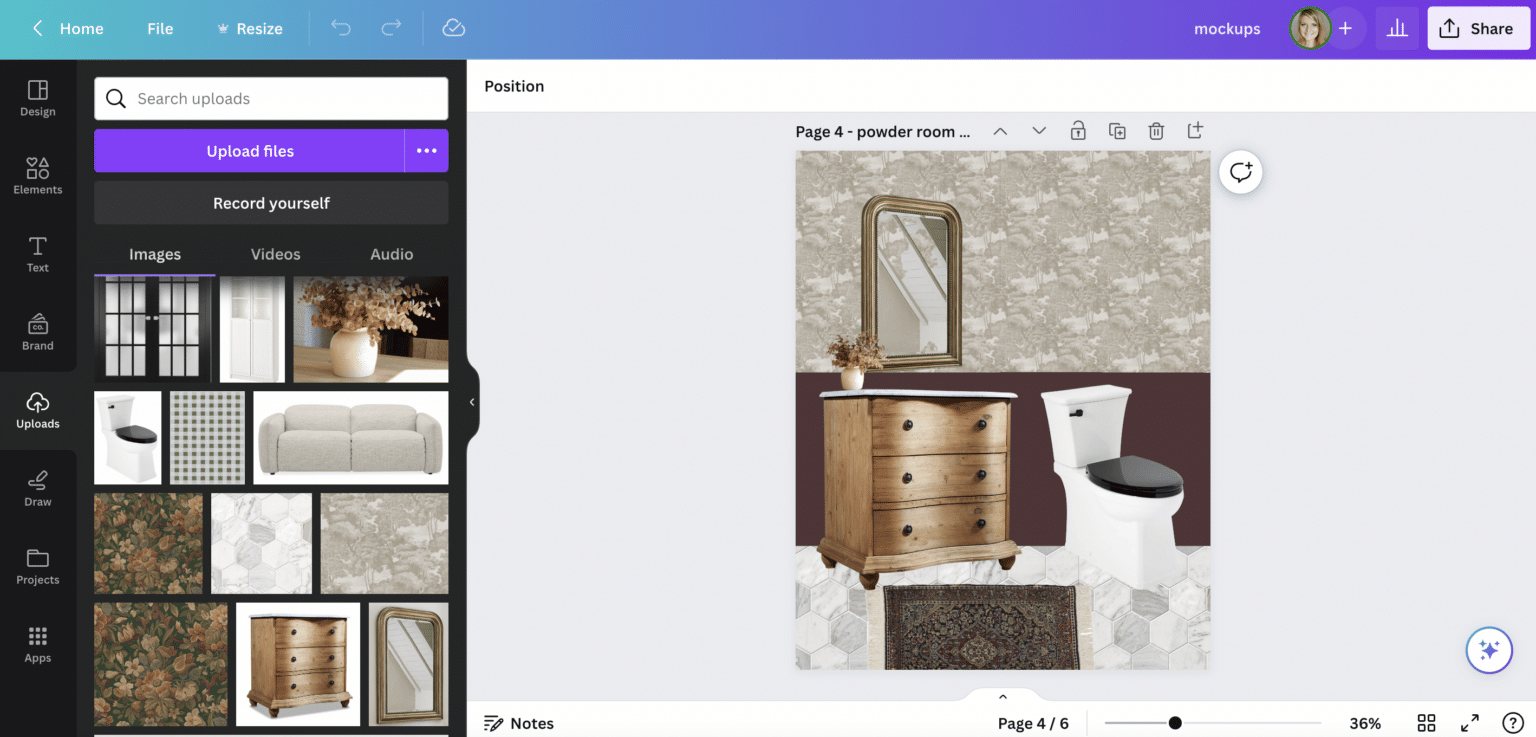
Task: Move page 4 down
Action: click(x=1039, y=131)
